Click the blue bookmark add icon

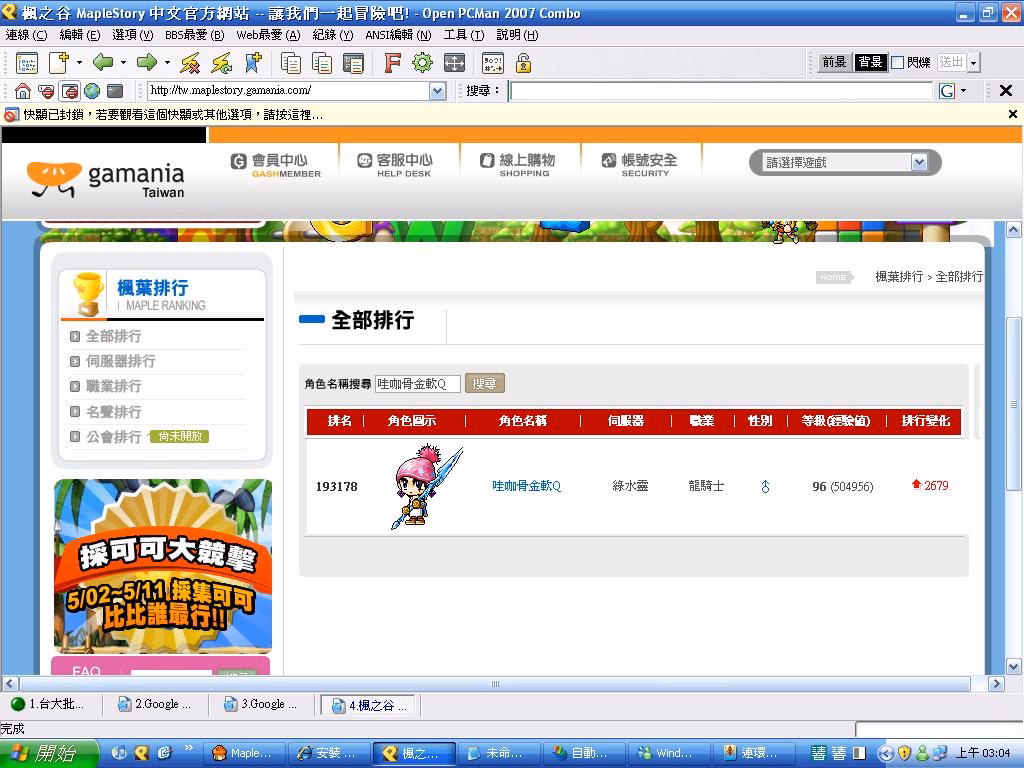[x=252, y=63]
